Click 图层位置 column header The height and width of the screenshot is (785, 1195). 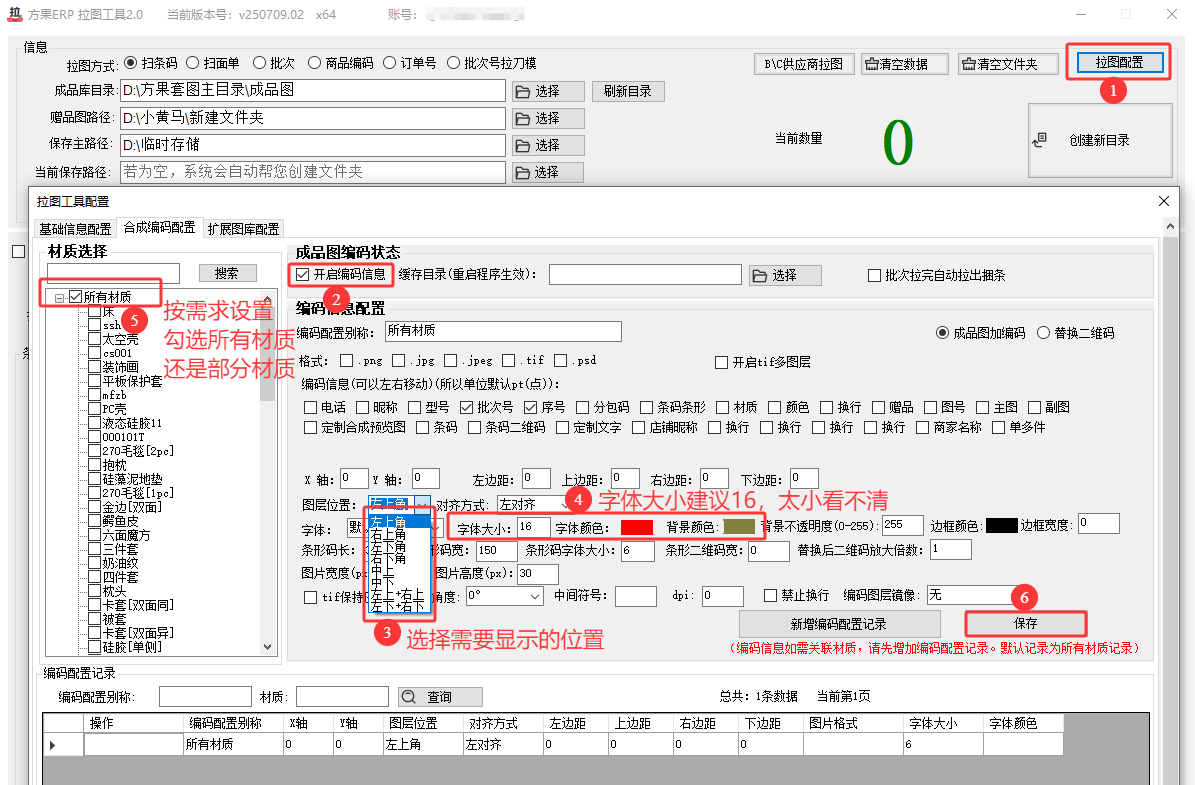pos(421,723)
